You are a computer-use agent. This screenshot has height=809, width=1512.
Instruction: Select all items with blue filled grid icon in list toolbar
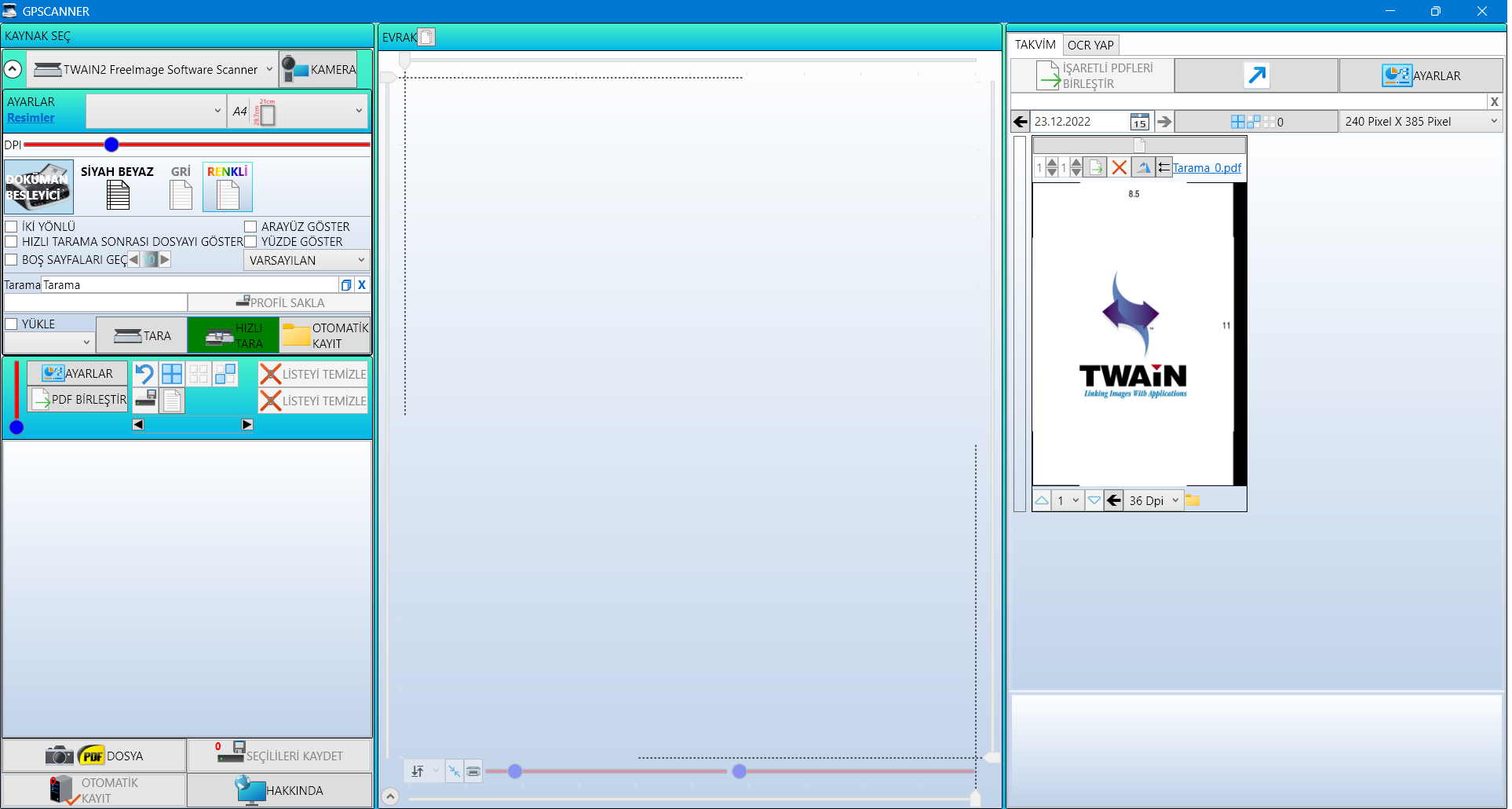click(x=172, y=374)
